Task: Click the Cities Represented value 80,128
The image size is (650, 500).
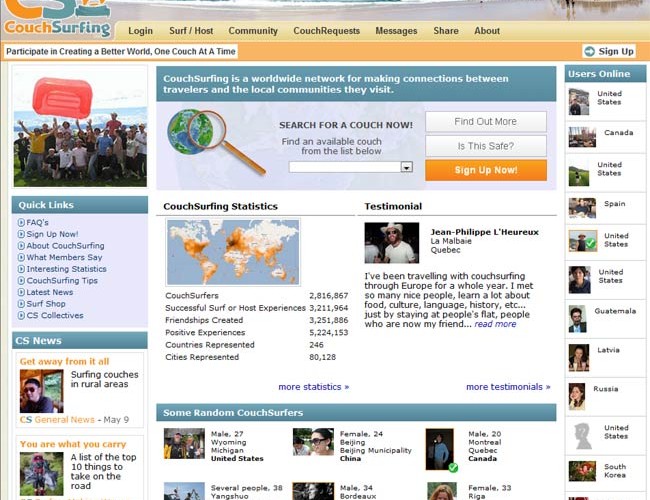Action: [323, 357]
